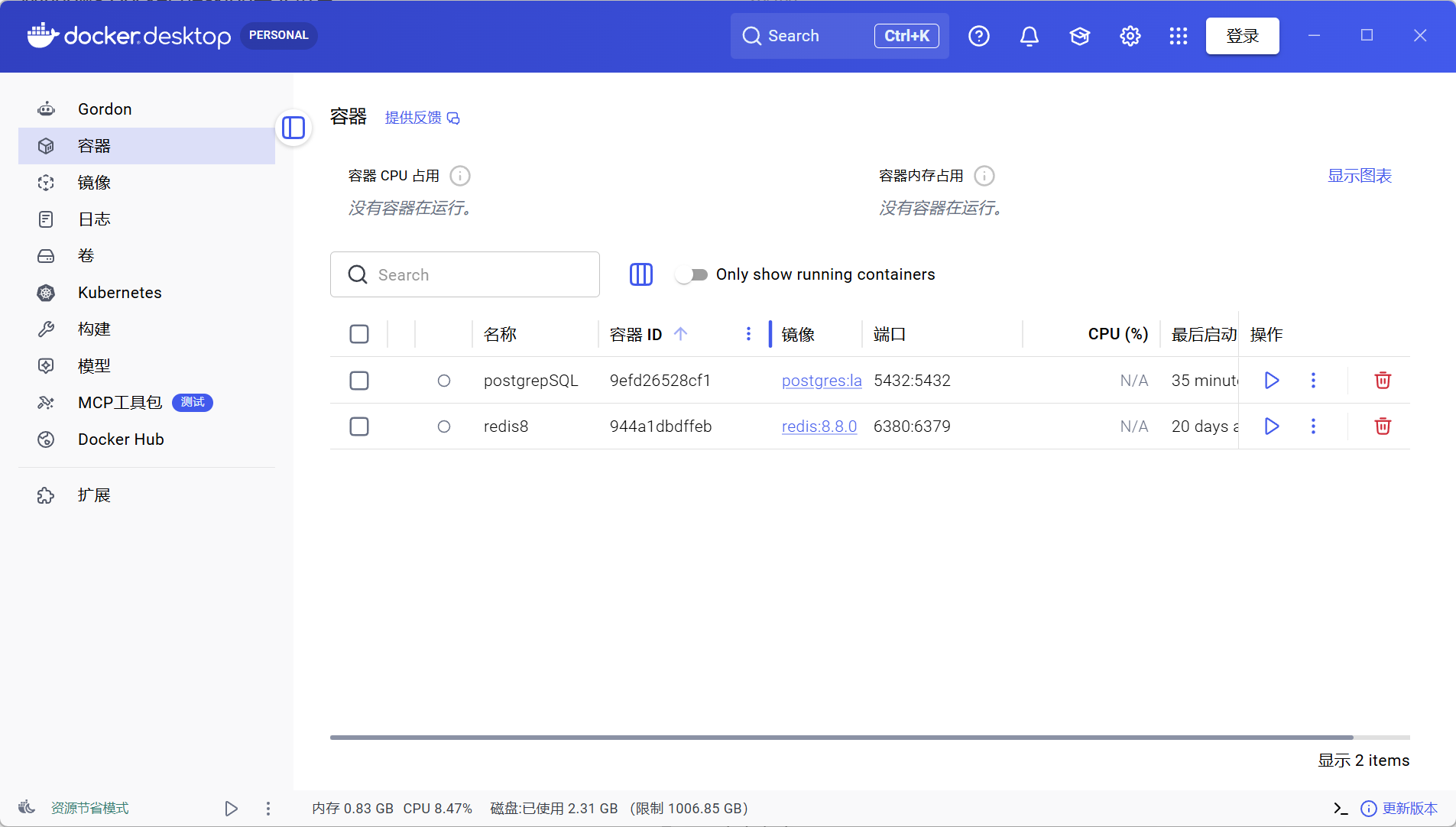This screenshot has width=1456, height=827.
Task: Click the 名称 column header
Action: click(501, 334)
